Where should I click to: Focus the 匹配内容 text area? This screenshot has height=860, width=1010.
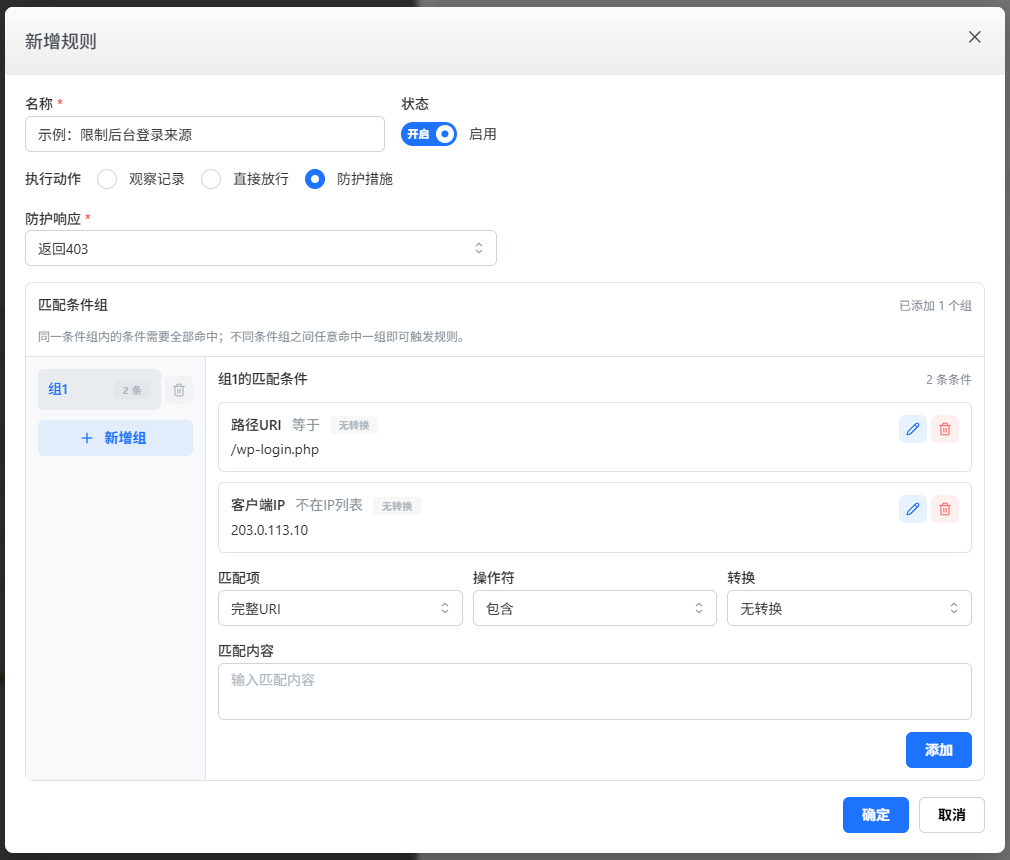pyautogui.click(x=595, y=691)
